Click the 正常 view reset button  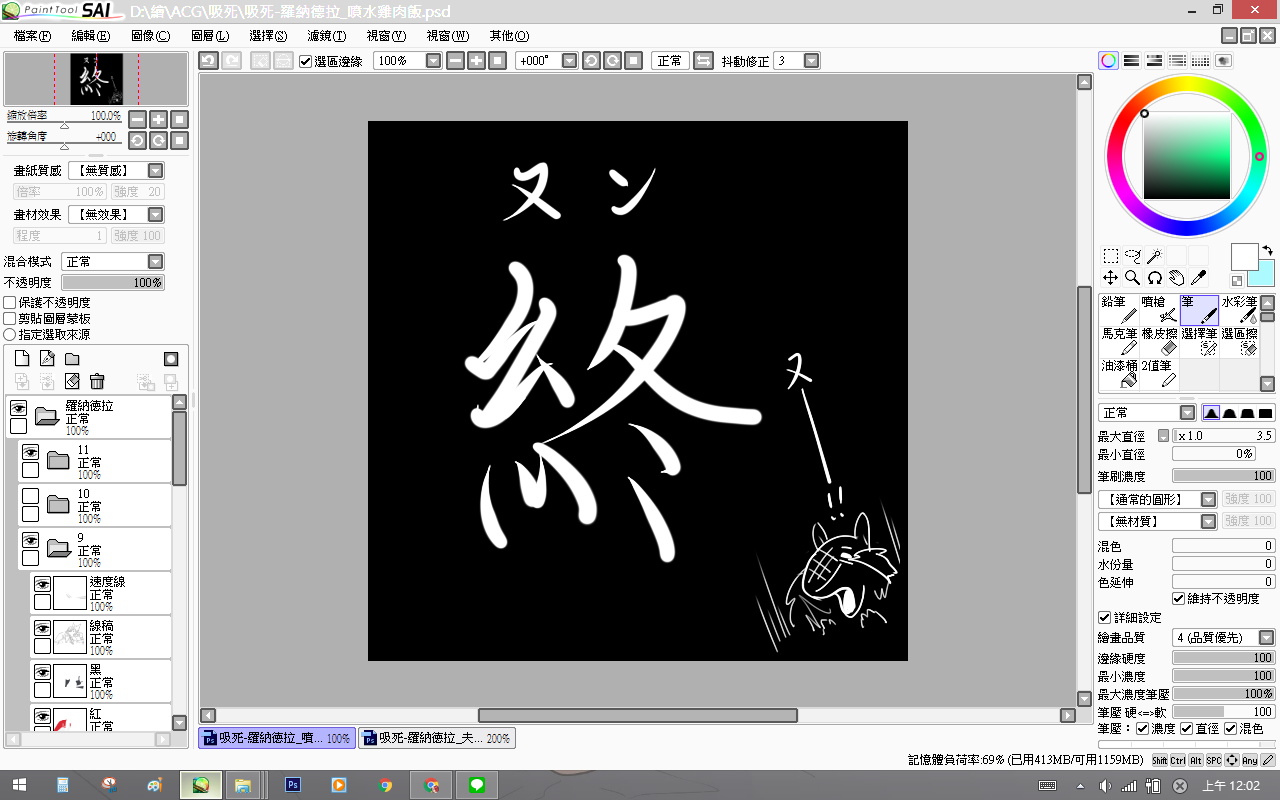tap(669, 61)
